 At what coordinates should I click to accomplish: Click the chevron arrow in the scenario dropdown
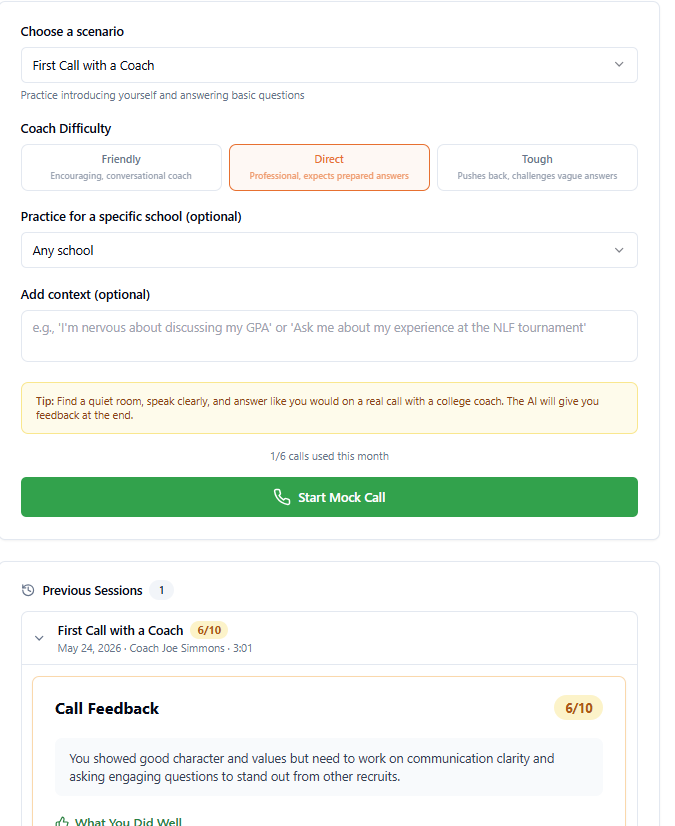[x=619, y=64]
